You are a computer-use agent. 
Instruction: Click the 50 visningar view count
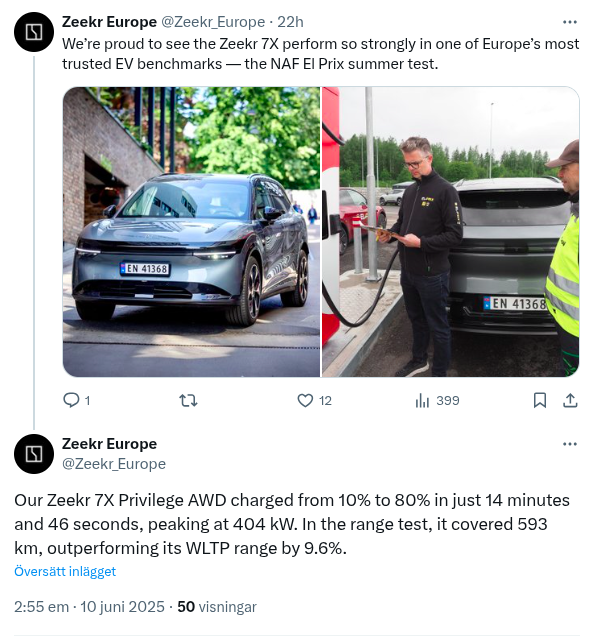tap(217, 607)
